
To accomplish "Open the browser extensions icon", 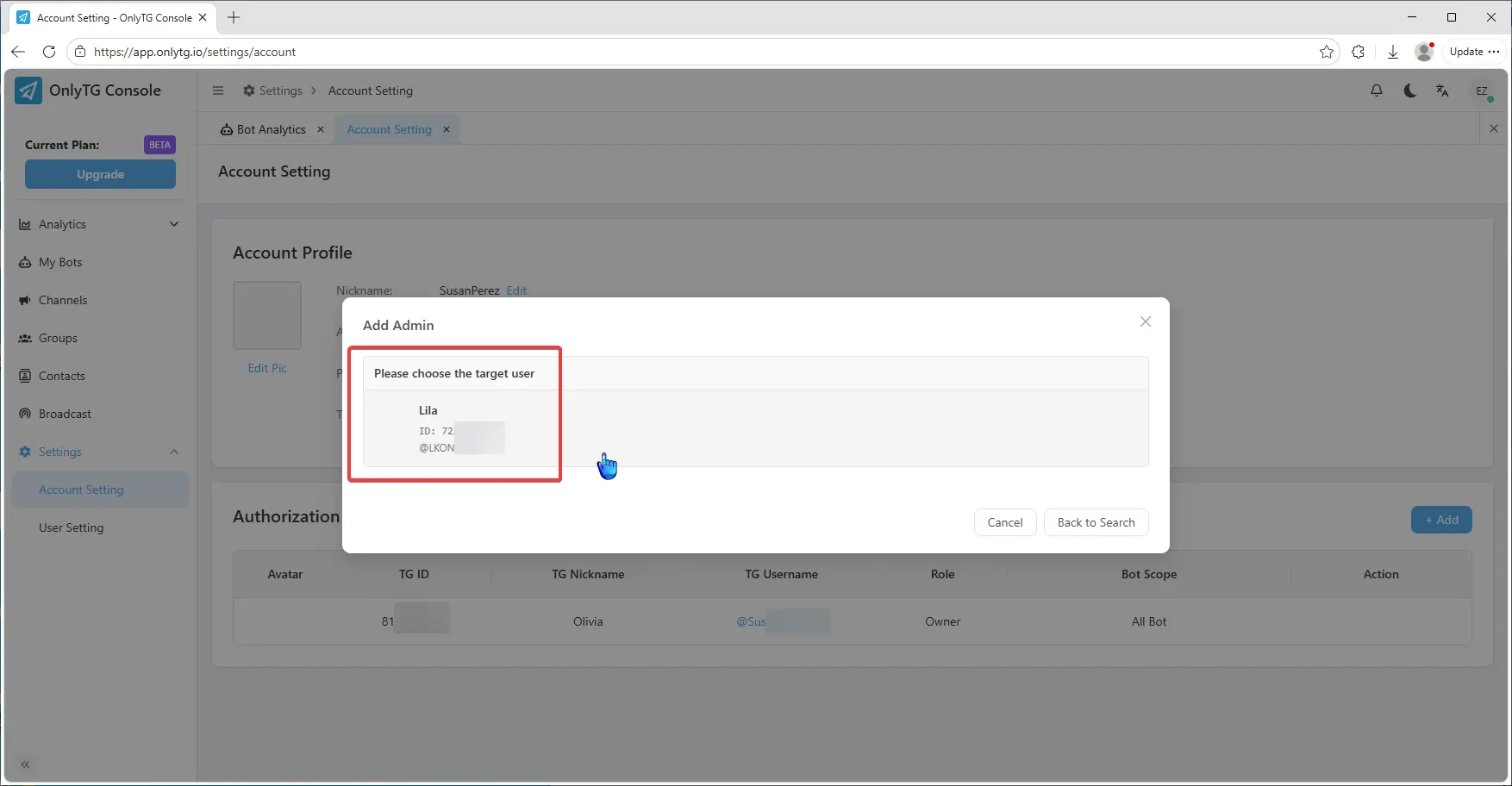I will coord(1359,52).
